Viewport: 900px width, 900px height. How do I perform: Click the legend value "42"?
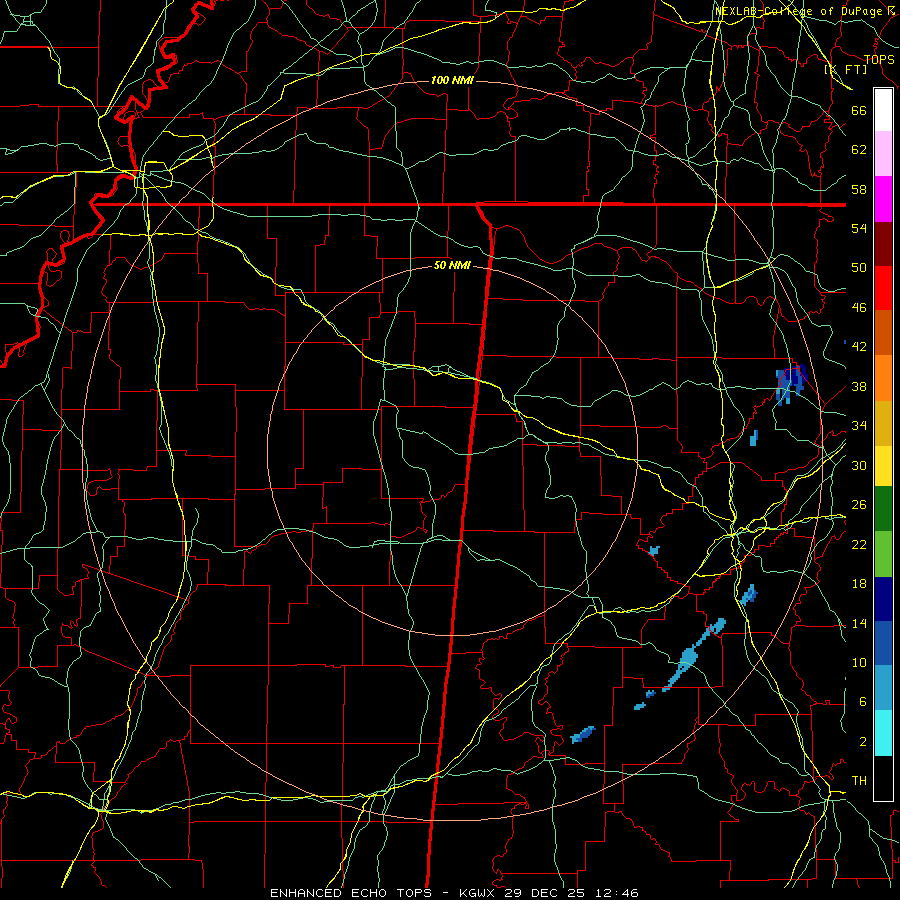coord(859,346)
